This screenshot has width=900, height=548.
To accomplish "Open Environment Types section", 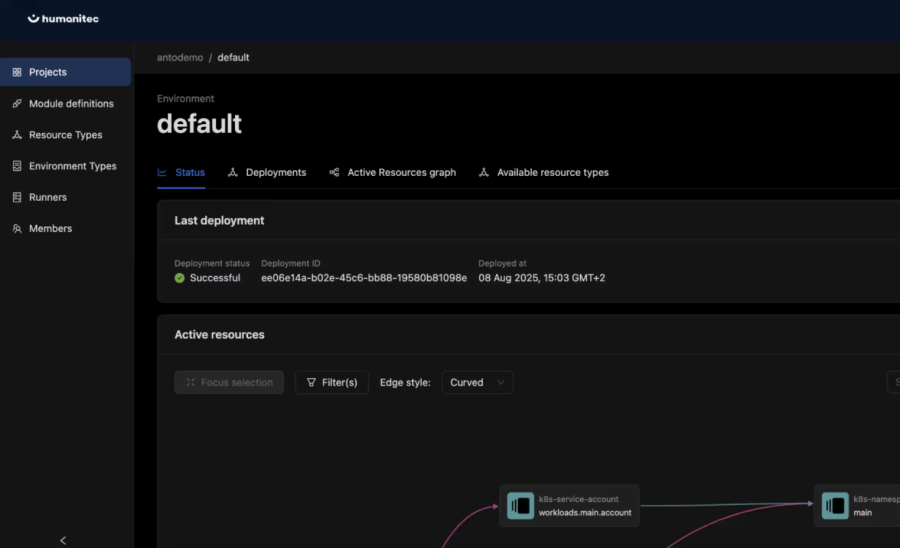I will click(72, 166).
